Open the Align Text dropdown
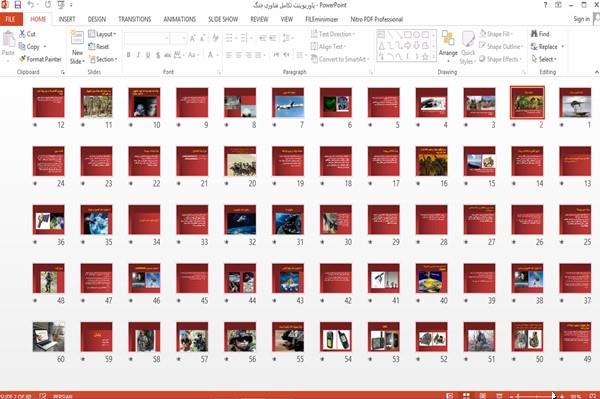Image resolution: width=600 pixels, height=399 pixels. coord(328,47)
